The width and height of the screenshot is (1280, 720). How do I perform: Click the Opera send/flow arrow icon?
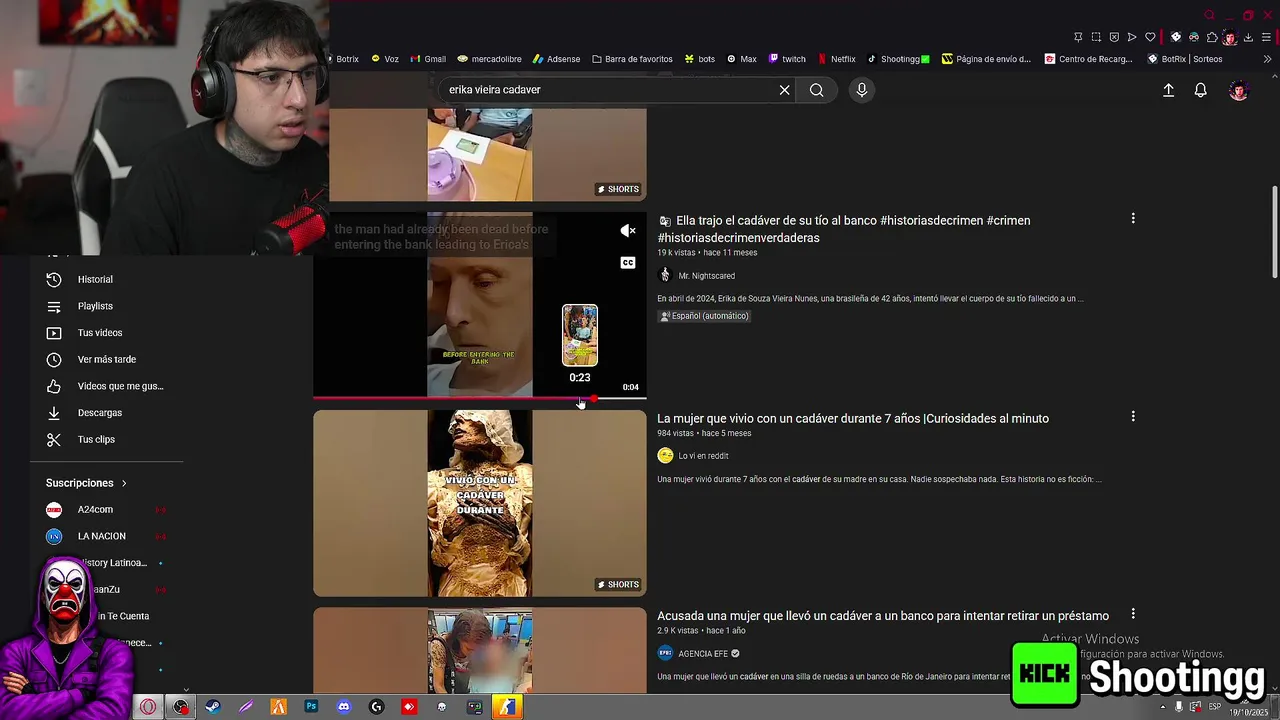coord(1132,37)
